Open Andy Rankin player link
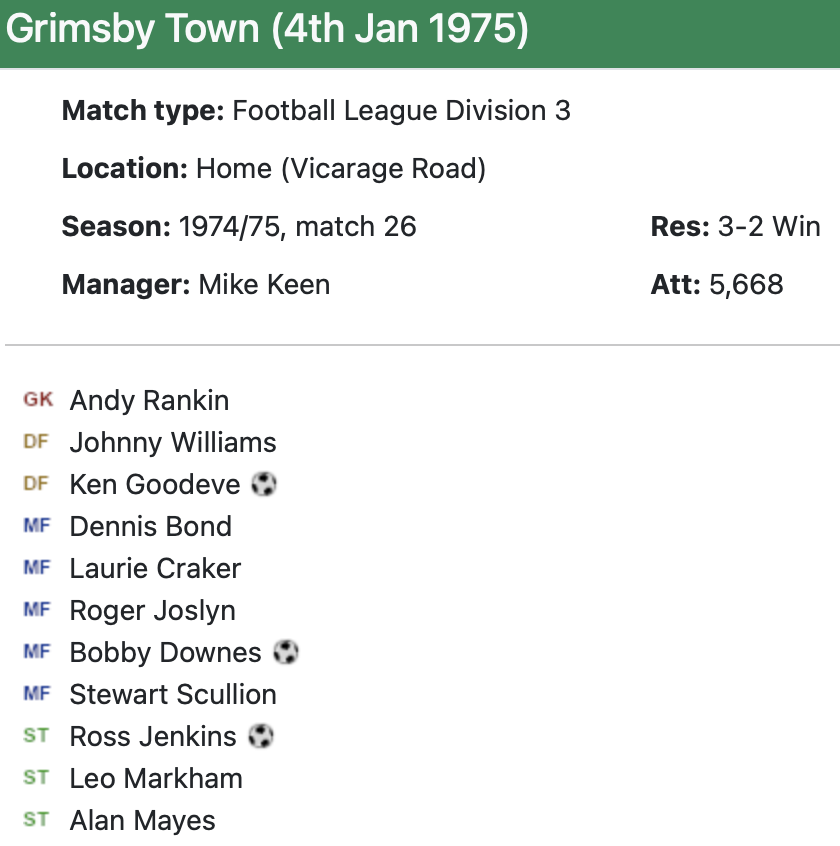The image size is (840, 846). 149,401
